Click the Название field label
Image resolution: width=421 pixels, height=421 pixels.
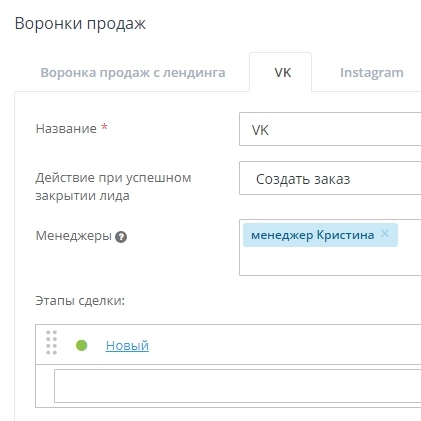[66, 129]
